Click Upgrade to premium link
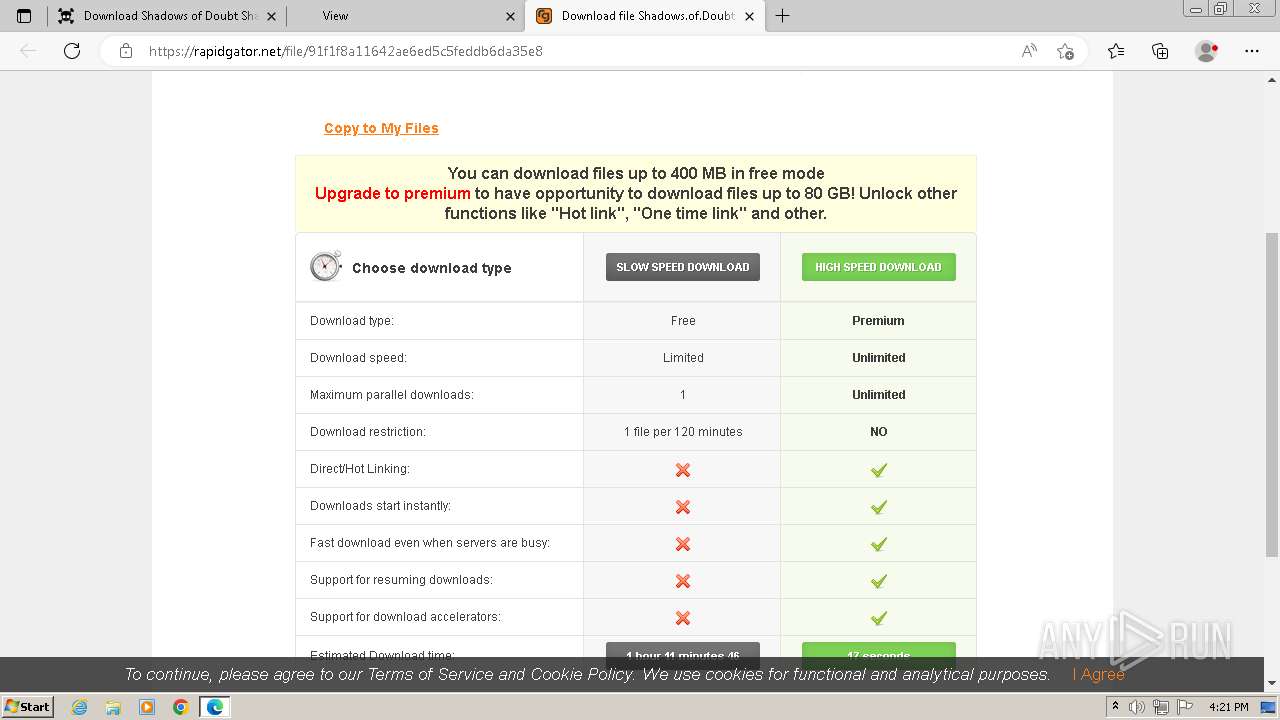The image size is (1280, 720). point(392,193)
